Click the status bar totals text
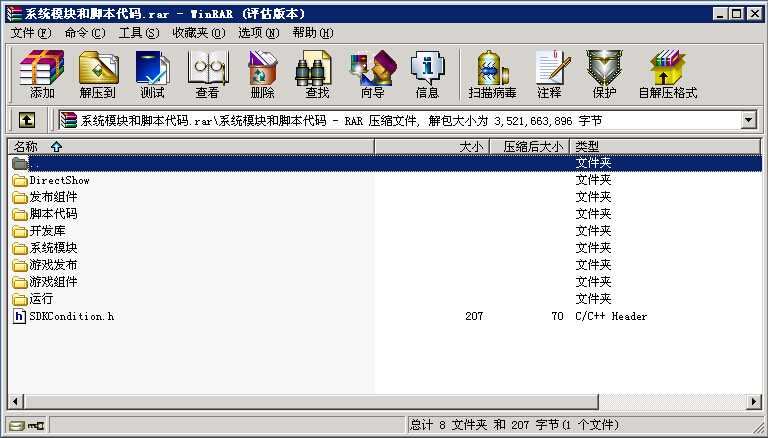This screenshot has width=768, height=438. 514,425
